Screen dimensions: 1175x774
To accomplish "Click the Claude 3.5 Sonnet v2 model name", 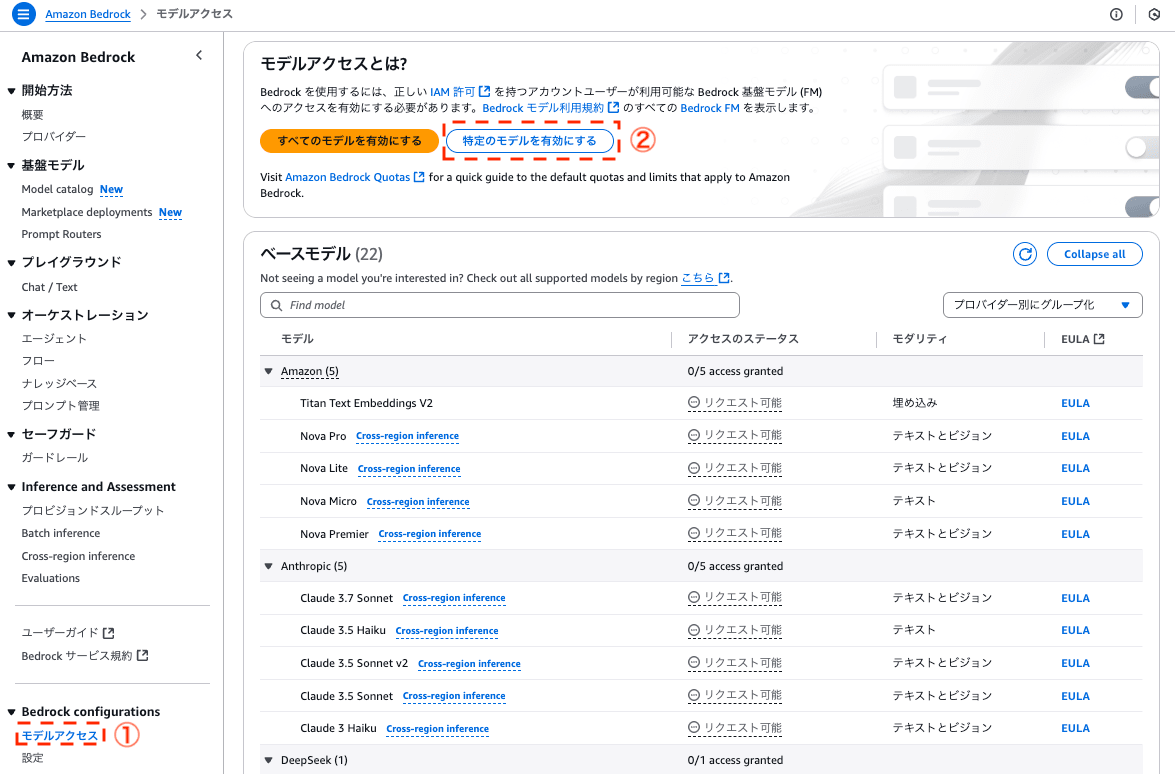I will (354, 663).
